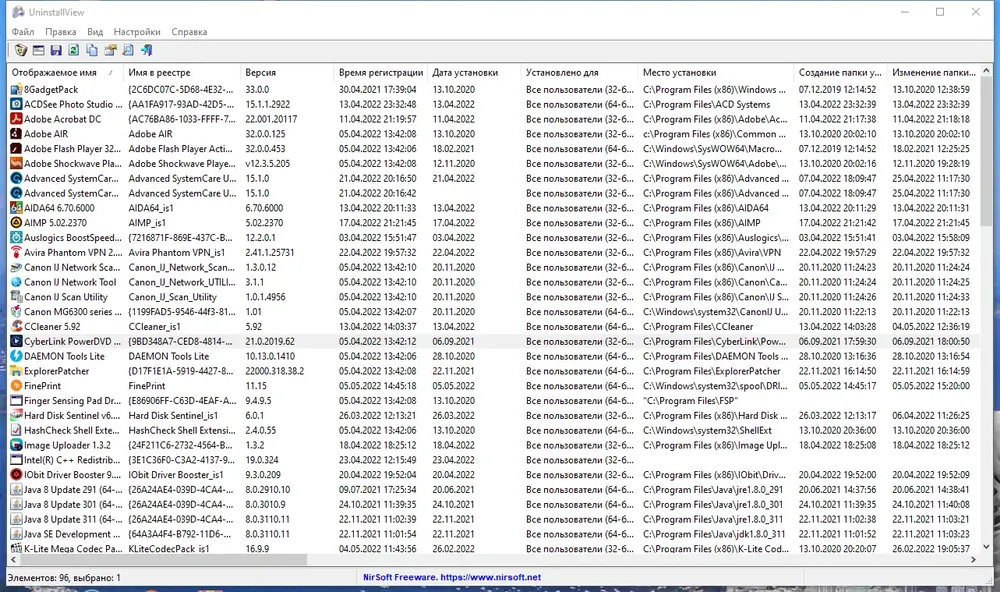Open the Вид menu
Viewport: 1000px width, 592px height.
point(95,31)
